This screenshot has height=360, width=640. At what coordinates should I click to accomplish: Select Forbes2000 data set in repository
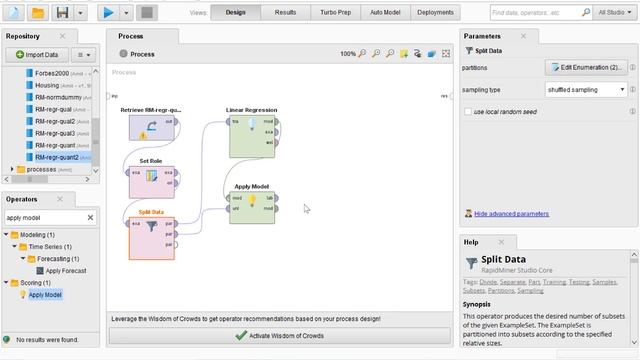point(59,73)
